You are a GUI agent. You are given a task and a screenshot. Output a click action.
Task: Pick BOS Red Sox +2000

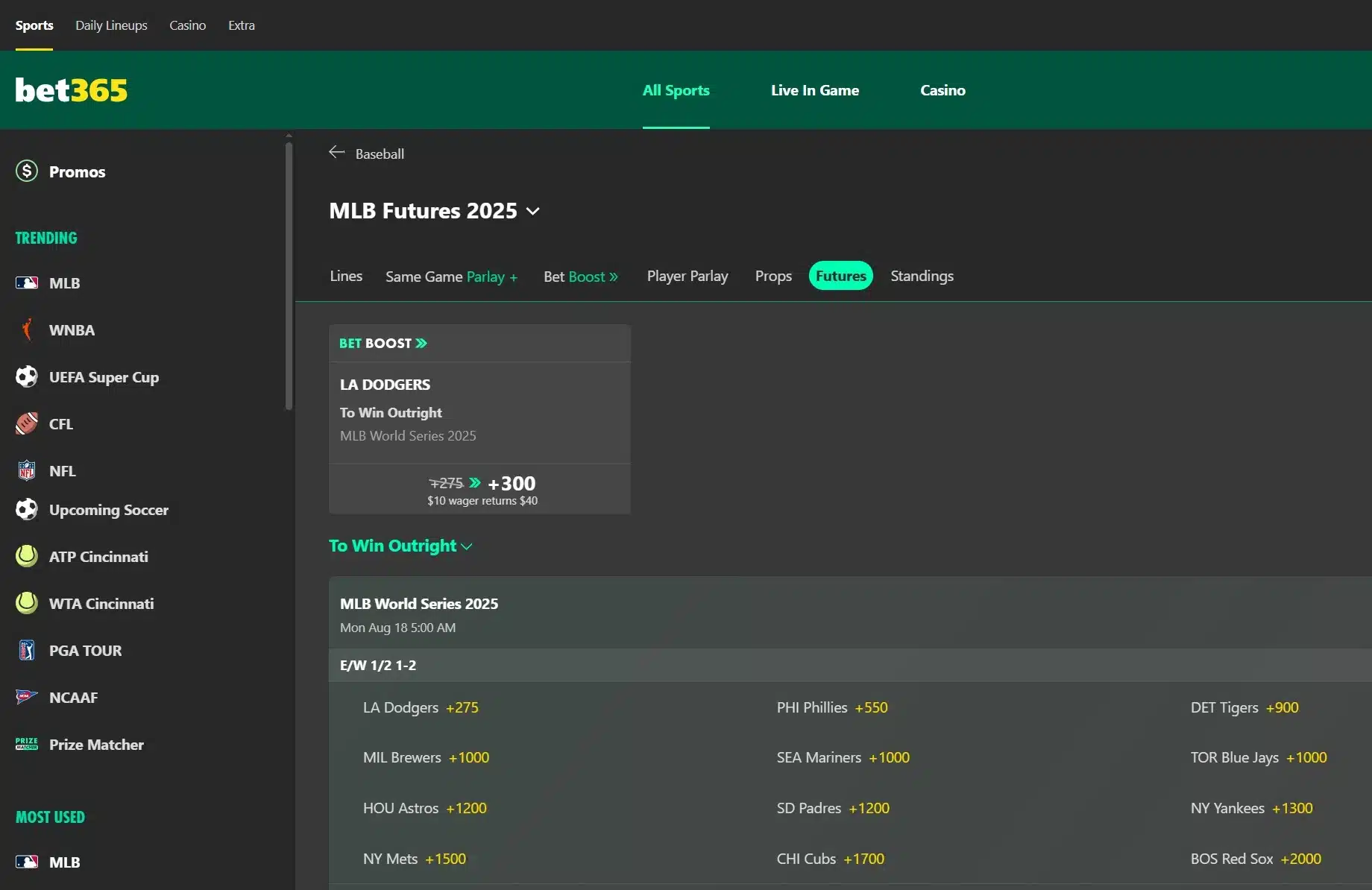coord(1256,859)
